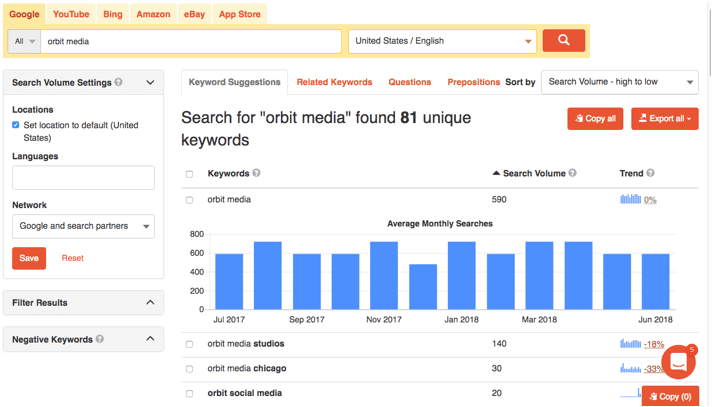The image size is (712, 407).
Task: Click the Search Volume sort arrow
Action: (496, 173)
